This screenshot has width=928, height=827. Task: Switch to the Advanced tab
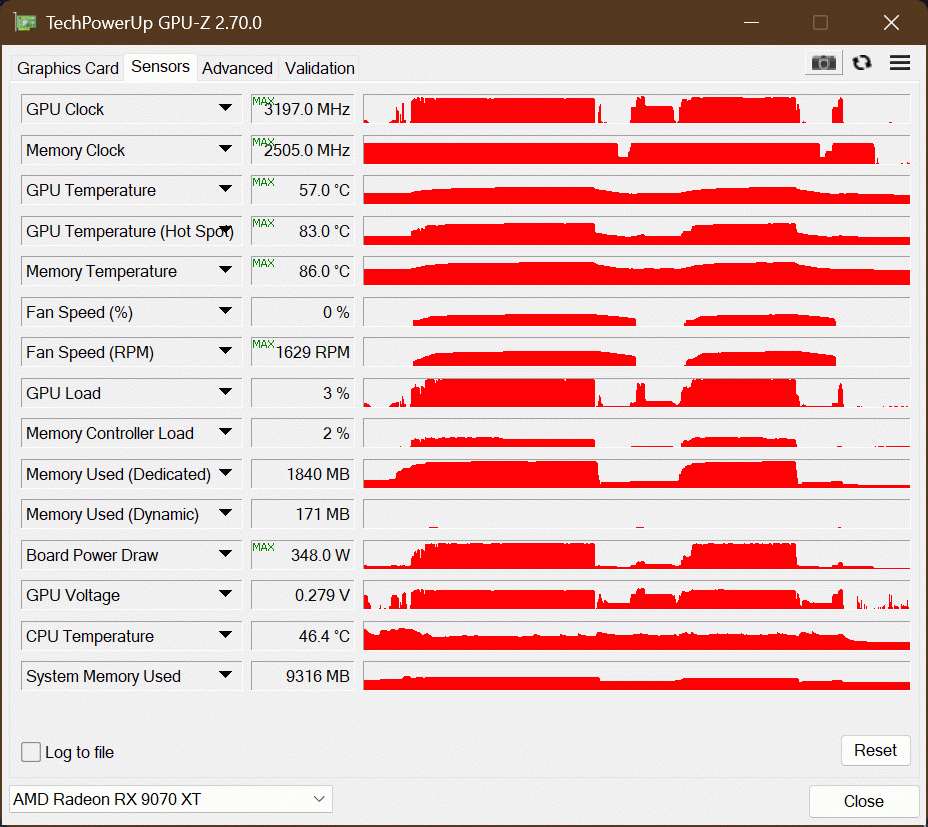237,68
